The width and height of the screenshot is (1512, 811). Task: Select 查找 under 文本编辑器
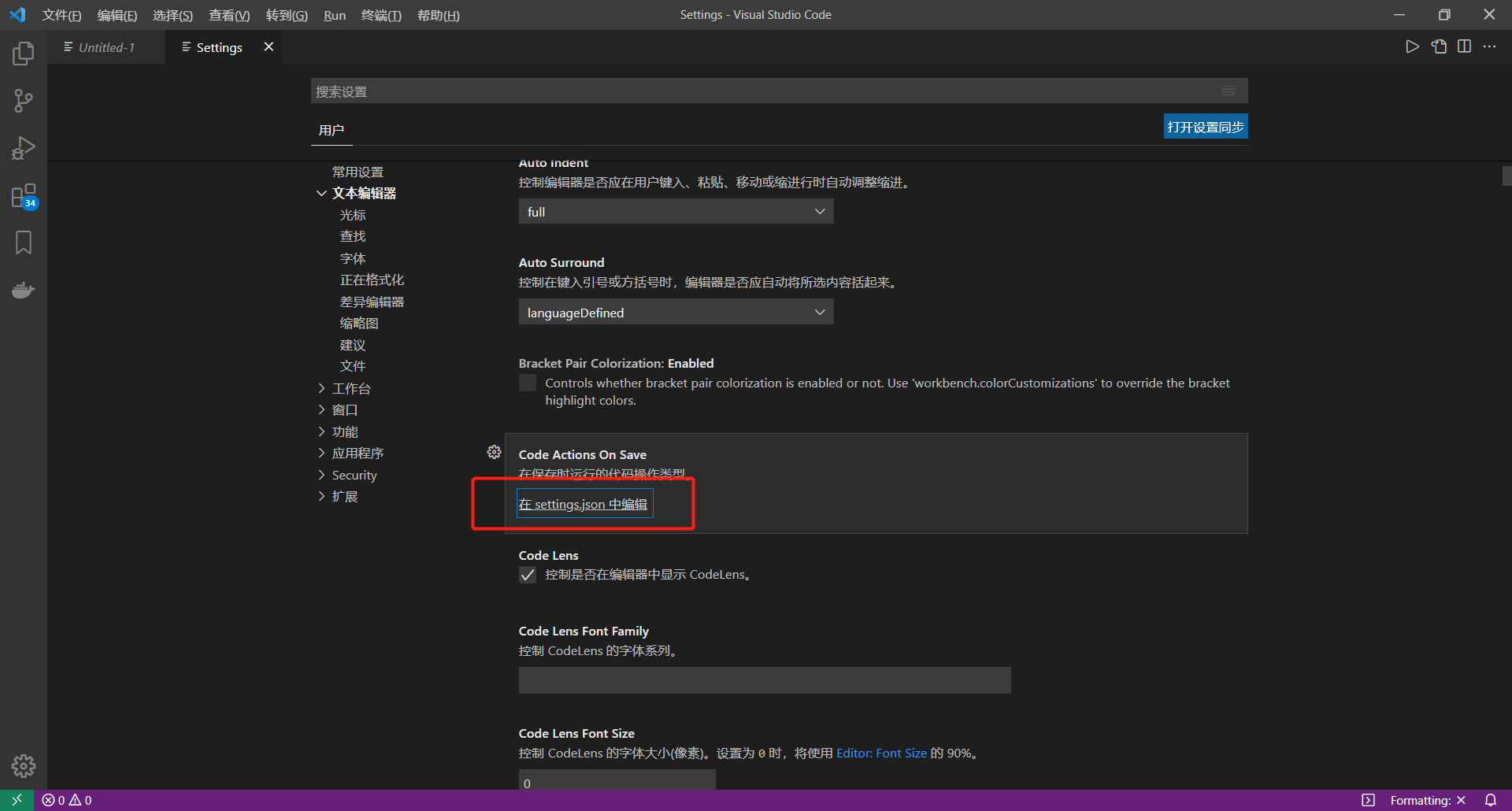click(353, 236)
